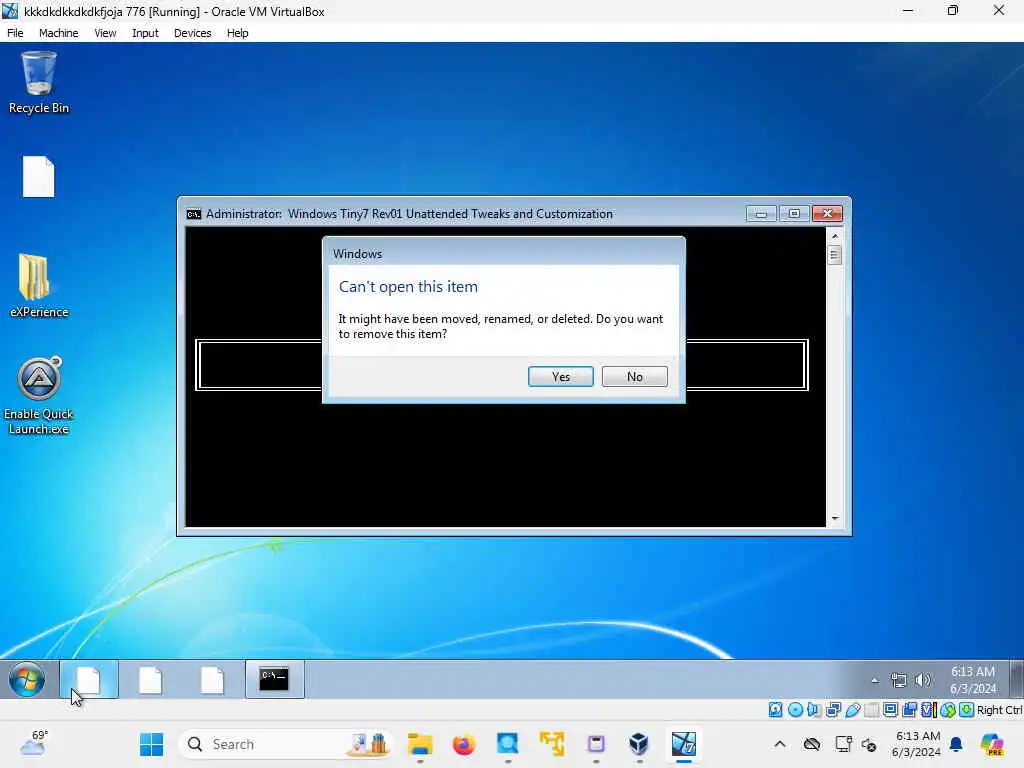The width and height of the screenshot is (1024, 768).
Task: Click Right Ctrl host key label
Action: (999, 710)
